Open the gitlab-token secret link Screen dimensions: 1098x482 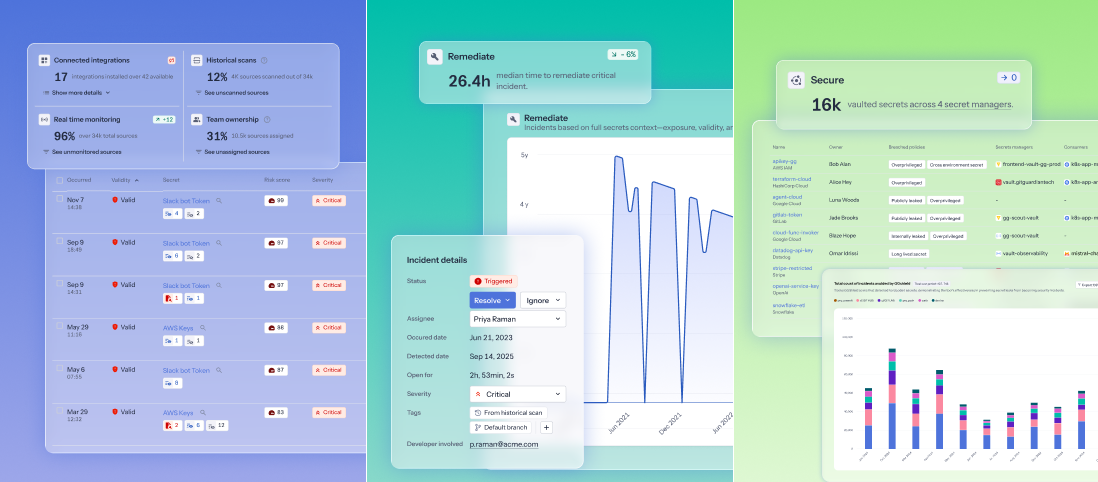[x=787, y=214]
